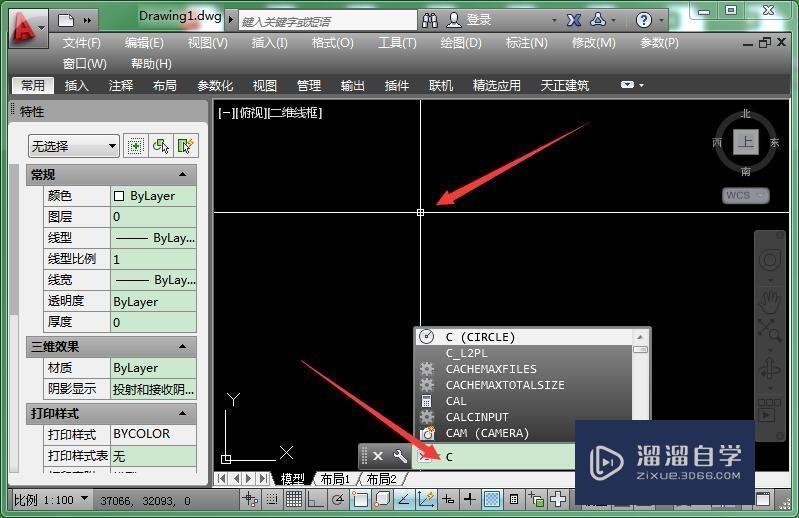Toggle Snap Mode in status bar
Screen dimensions: 799x518
pyautogui.click(x=272, y=500)
